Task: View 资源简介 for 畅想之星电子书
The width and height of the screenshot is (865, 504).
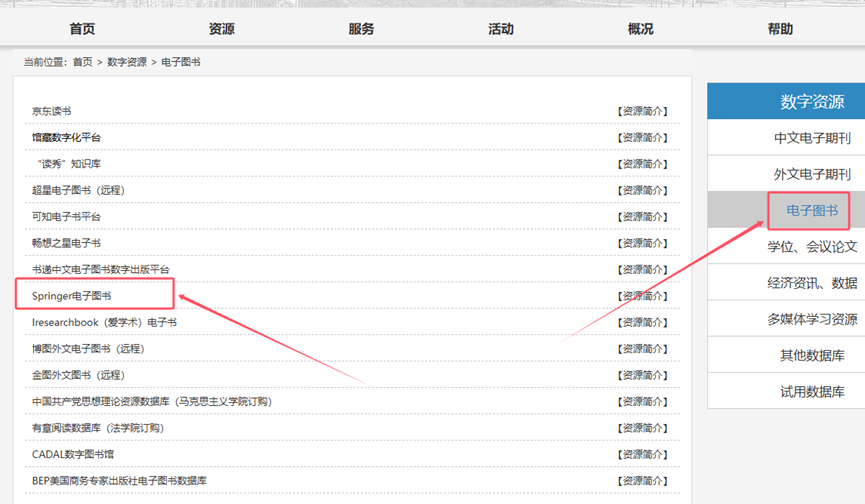Action: [x=643, y=244]
